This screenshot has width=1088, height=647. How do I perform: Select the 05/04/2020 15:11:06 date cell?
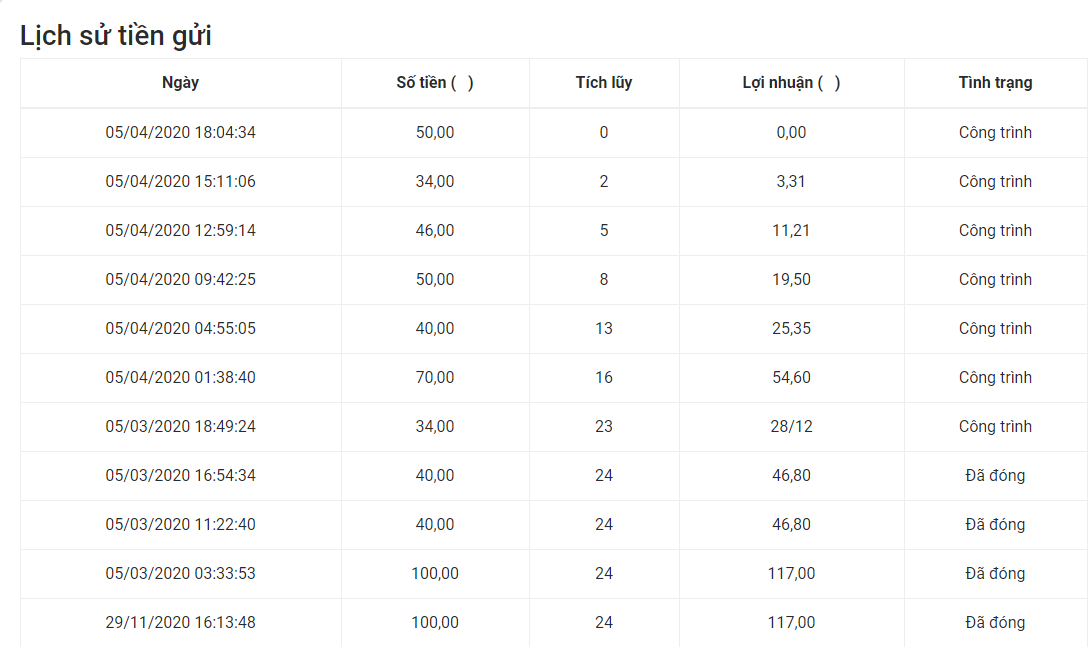click(x=180, y=181)
